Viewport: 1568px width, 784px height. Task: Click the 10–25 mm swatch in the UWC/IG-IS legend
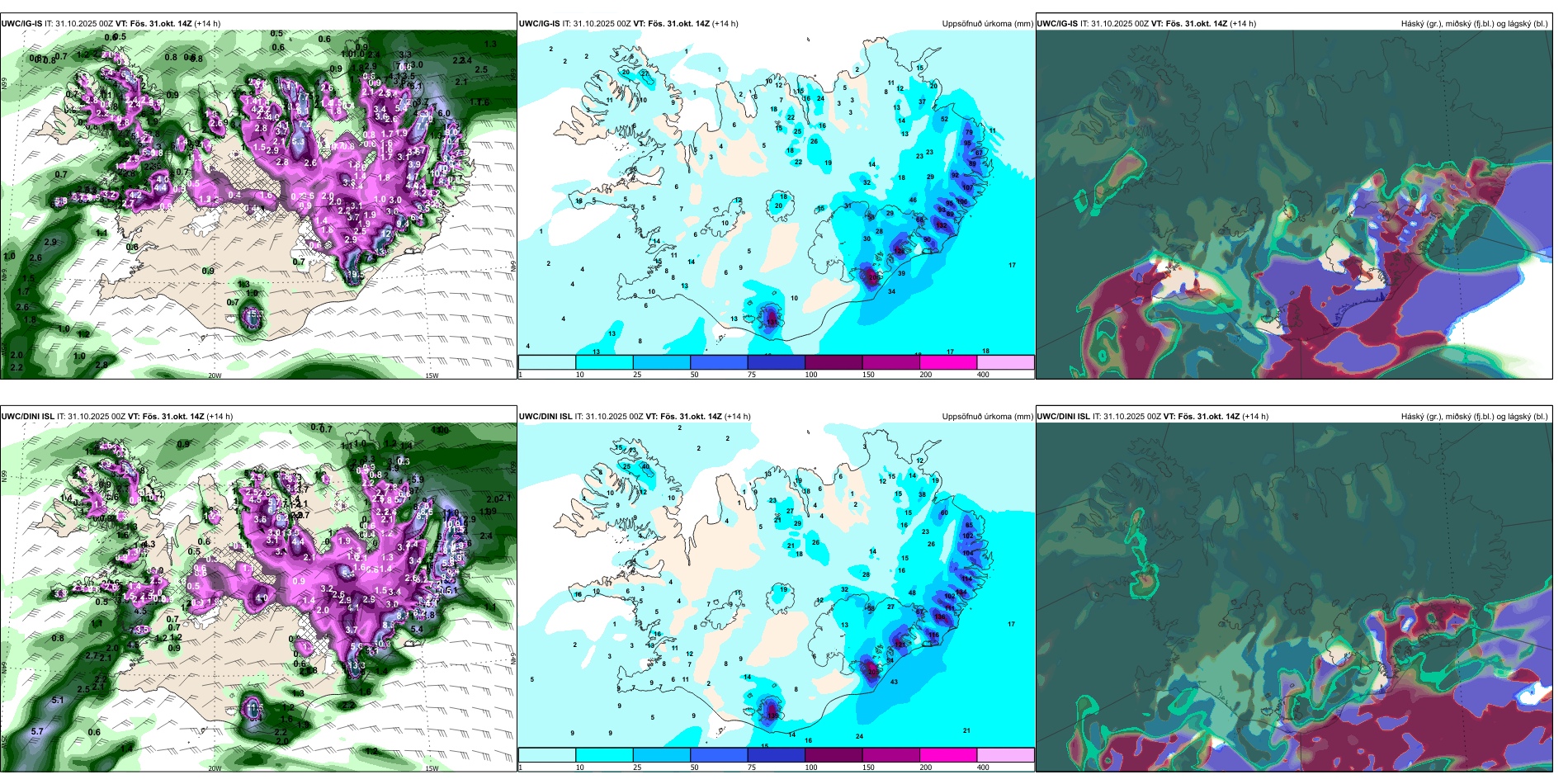click(x=604, y=362)
